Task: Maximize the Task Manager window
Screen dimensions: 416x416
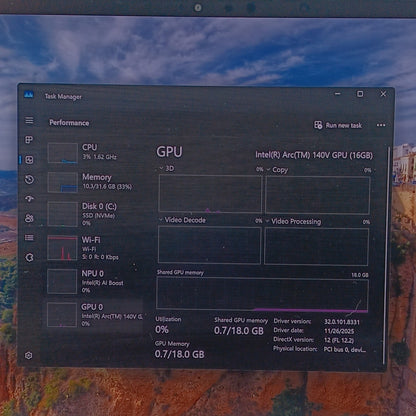Action: click(360, 94)
